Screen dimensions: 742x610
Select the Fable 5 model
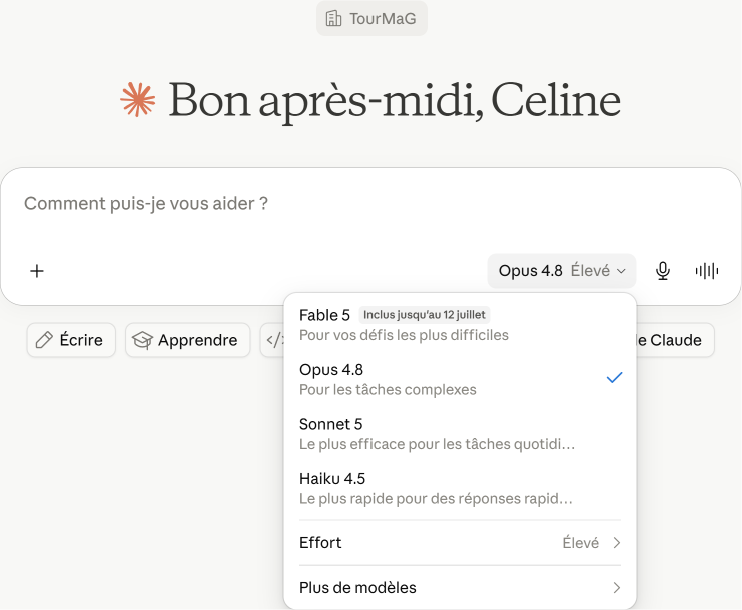tap(460, 325)
